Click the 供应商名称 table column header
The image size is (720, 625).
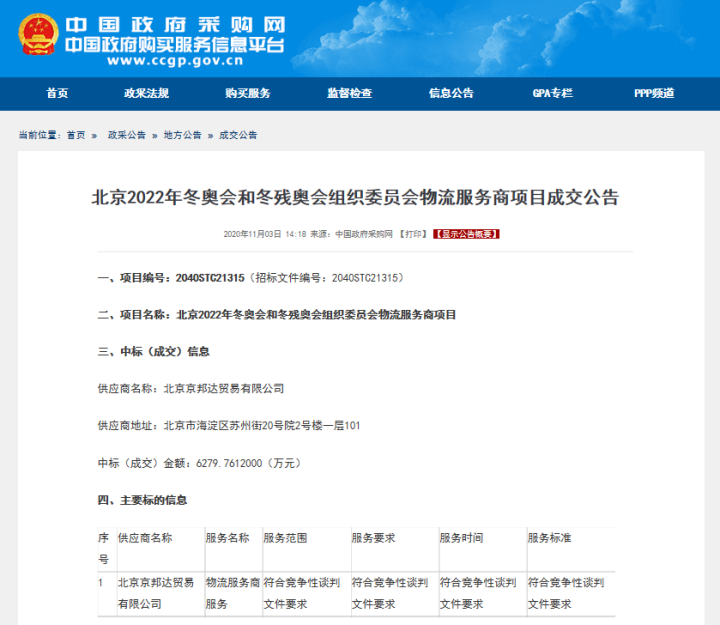145,538
